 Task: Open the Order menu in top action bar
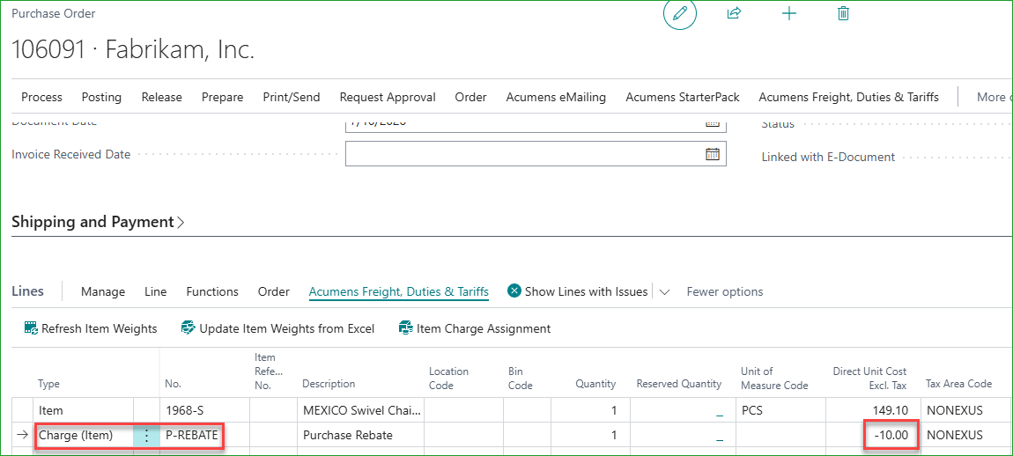coord(470,97)
